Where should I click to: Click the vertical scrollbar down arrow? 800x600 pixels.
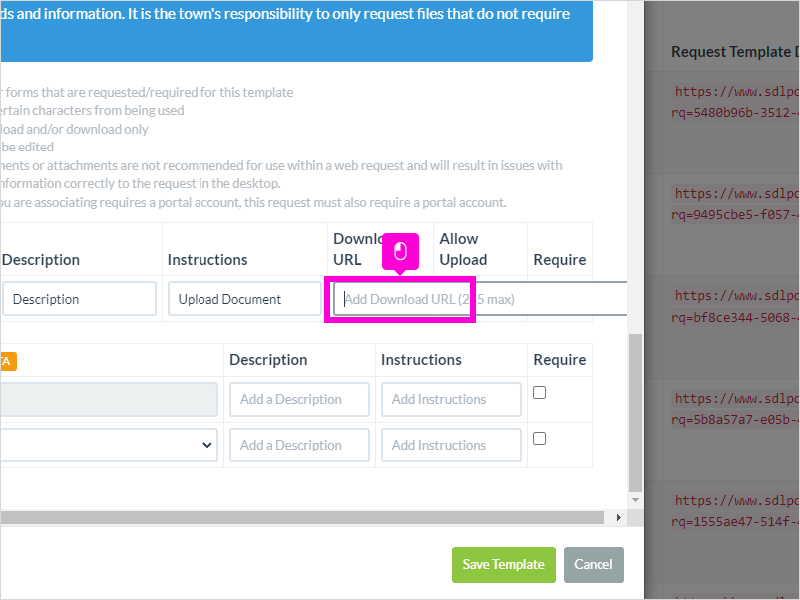click(x=635, y=500)
